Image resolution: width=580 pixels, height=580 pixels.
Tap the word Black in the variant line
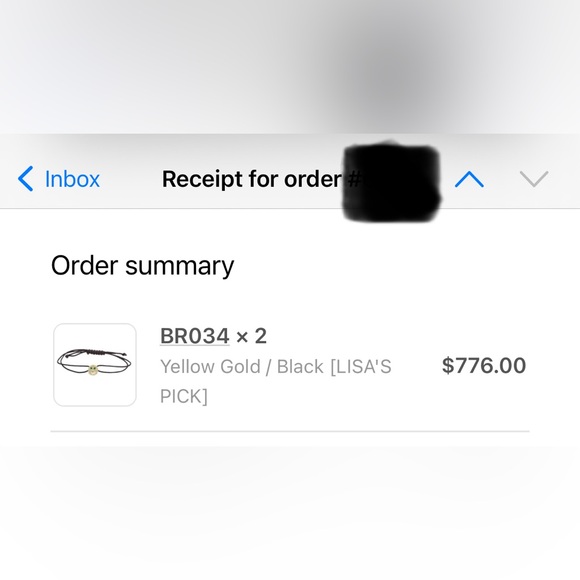300,367
